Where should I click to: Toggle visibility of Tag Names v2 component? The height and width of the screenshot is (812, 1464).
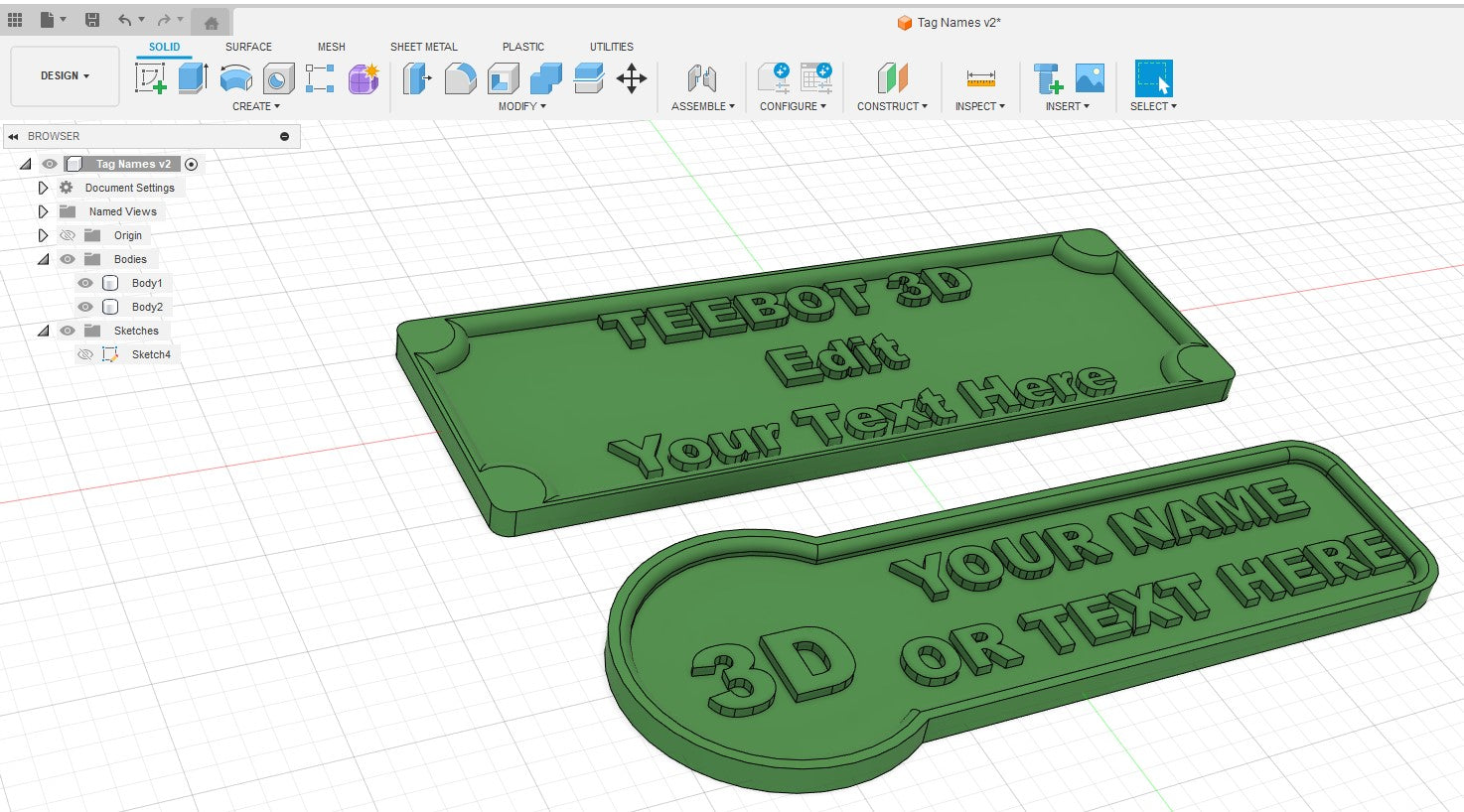pyautogui.click(x=50, y=164)
